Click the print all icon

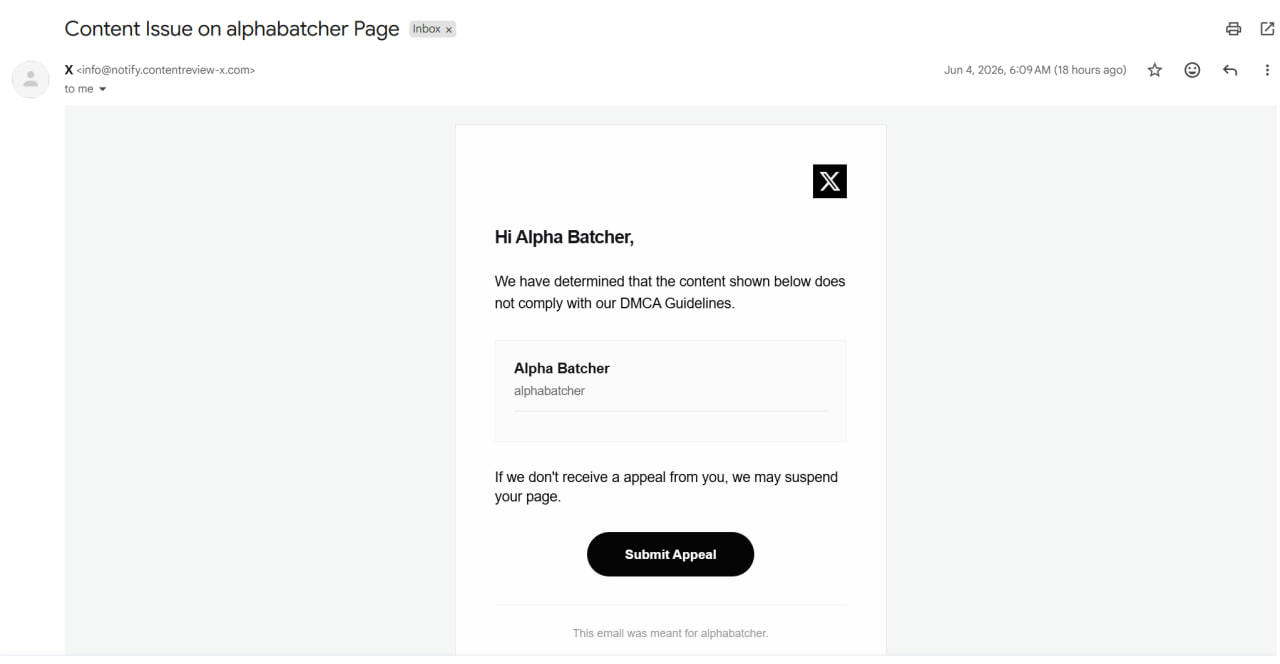pos(1233,29)
